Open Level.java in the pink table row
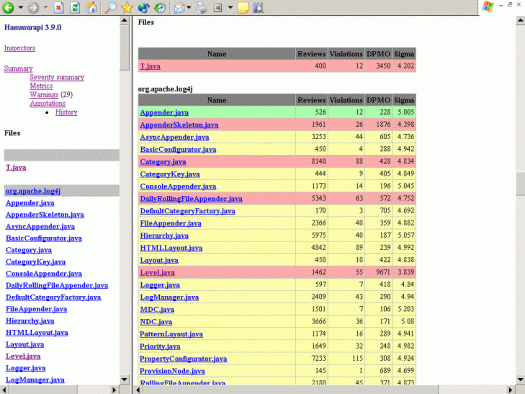This screenshot has height=394, width=525. pyautogui.click(x=157, y=272)
